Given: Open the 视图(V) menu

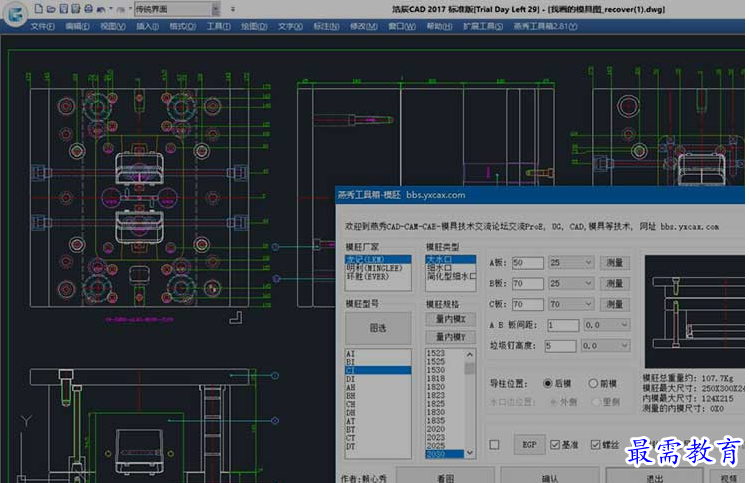Looking at the screenshot, I should (x=113, y=26).
